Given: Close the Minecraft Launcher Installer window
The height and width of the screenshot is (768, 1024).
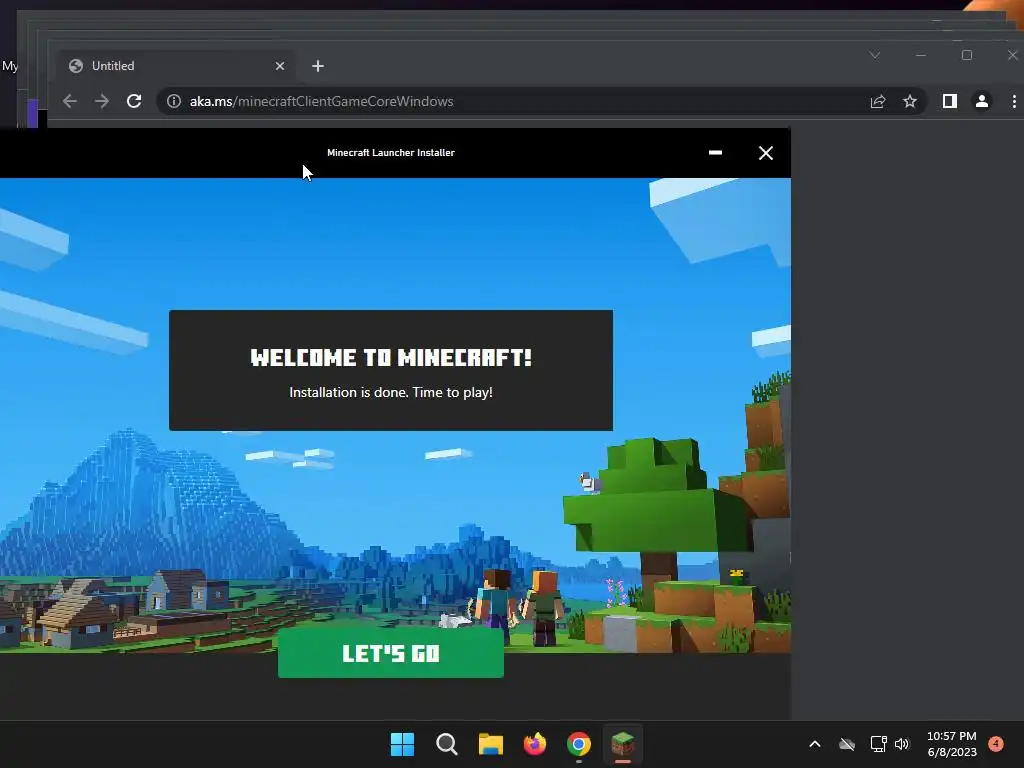Looking at the screenshot, I should point(765,153).
